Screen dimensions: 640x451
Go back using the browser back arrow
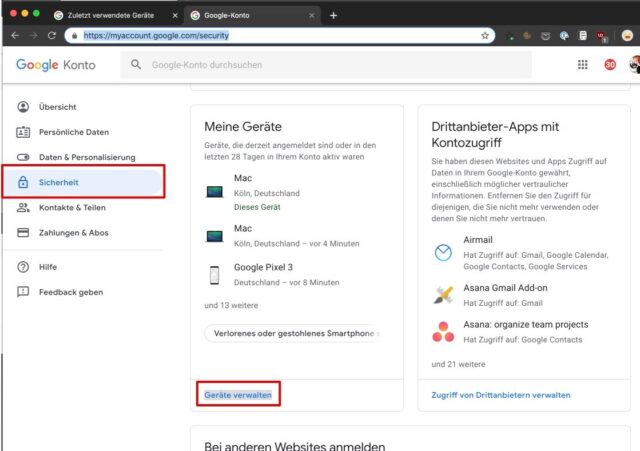pos(14,35)
